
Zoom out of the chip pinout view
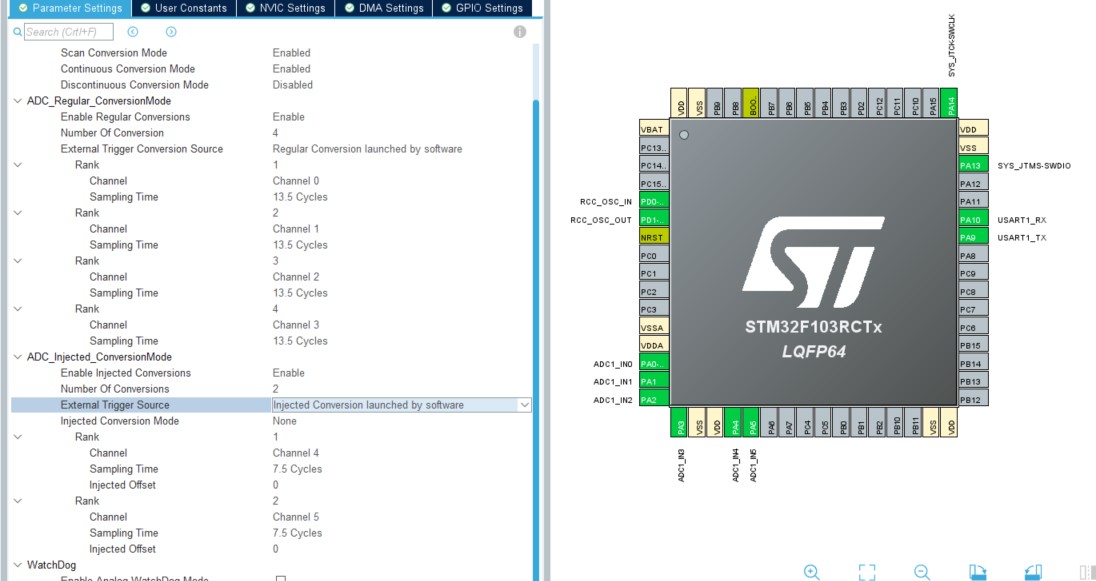coord(922,572)
